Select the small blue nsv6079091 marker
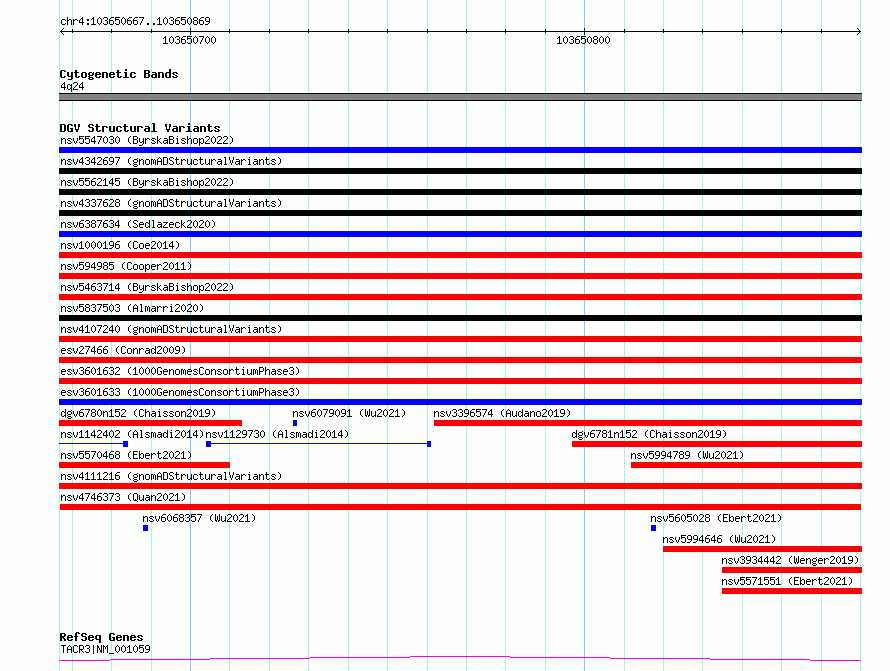 pos(295,423)
